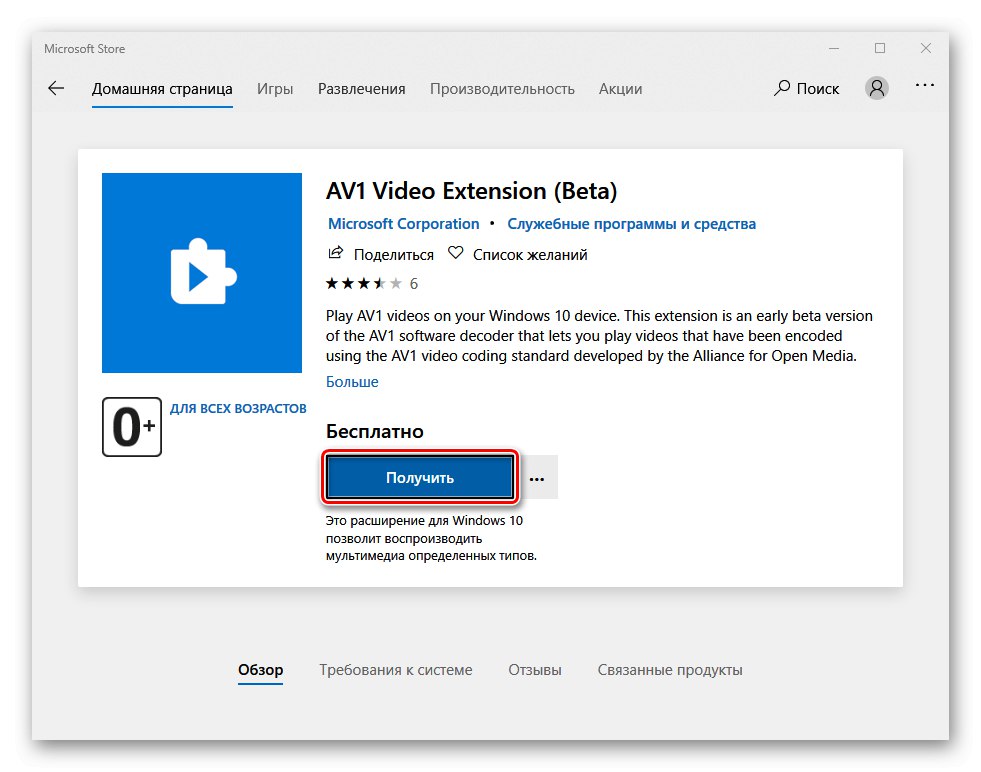Open the Microsoft Corporation publisher link
Screen dimensions: 981x772
pos(404,224)
